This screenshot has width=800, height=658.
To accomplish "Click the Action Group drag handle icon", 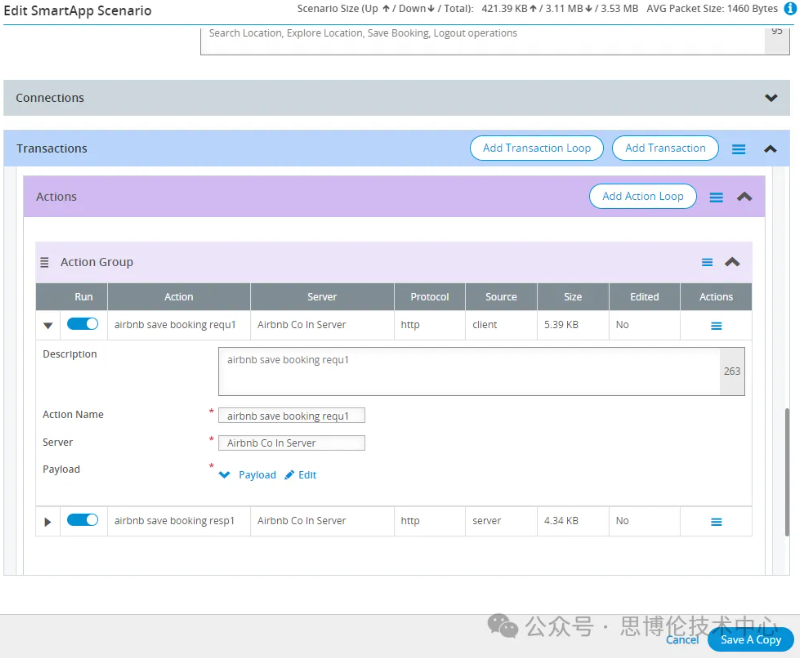I will pyautogui.click(x=44, y=262).
